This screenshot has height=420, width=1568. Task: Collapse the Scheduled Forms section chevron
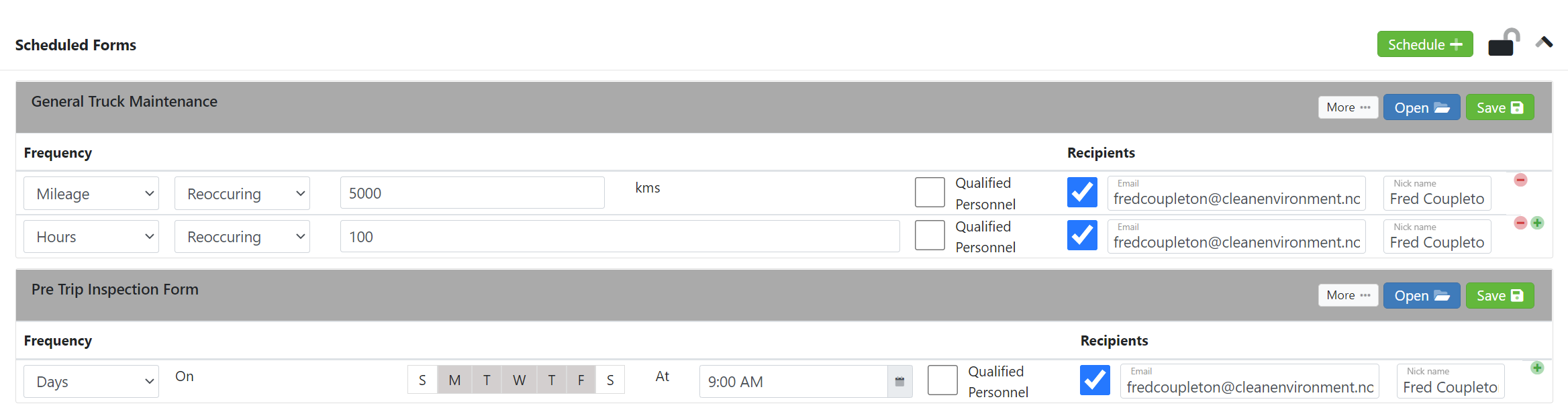(1544, 42)
